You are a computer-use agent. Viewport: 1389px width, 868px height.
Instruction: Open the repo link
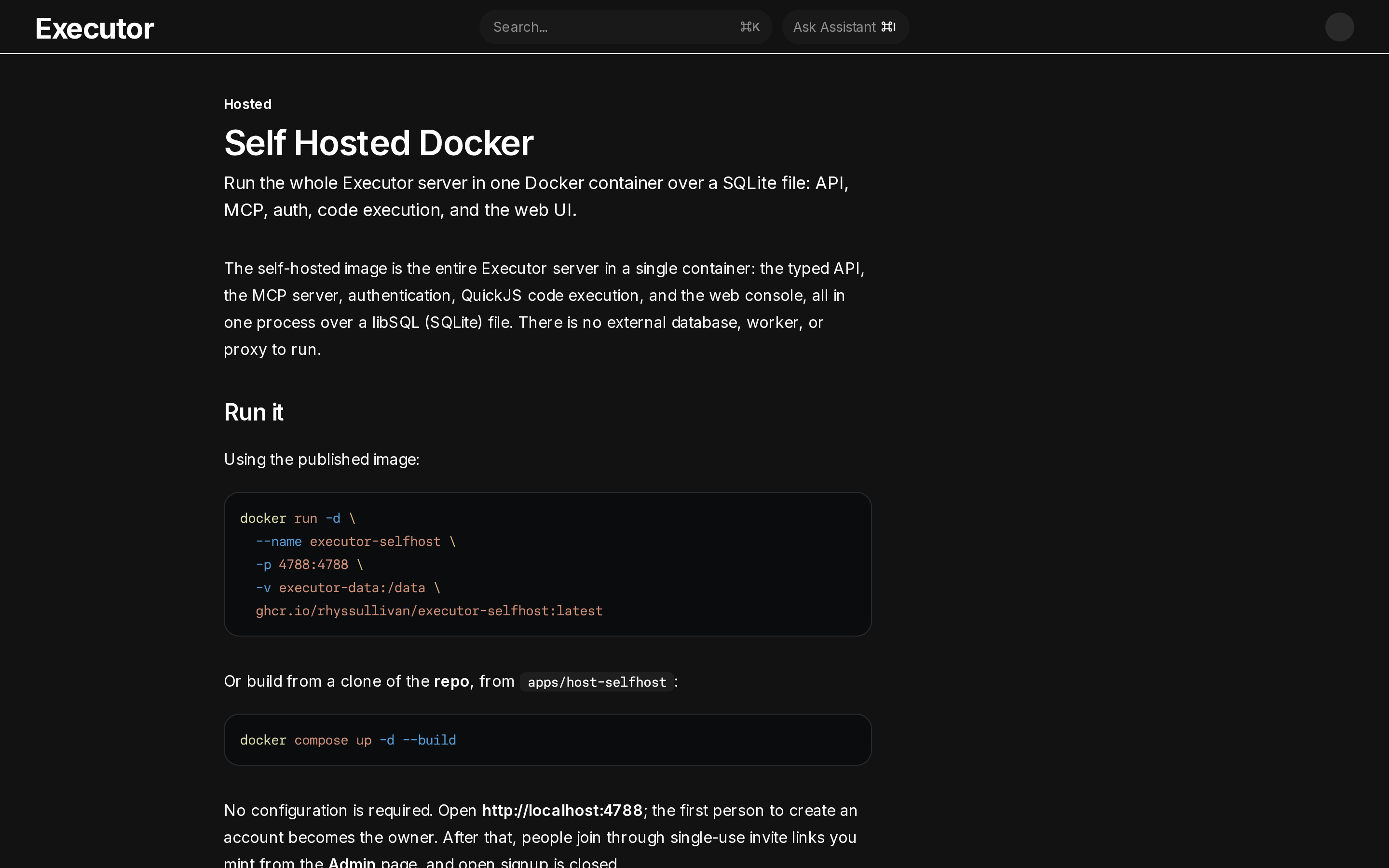pyautogui.click(x=451, y=681)
